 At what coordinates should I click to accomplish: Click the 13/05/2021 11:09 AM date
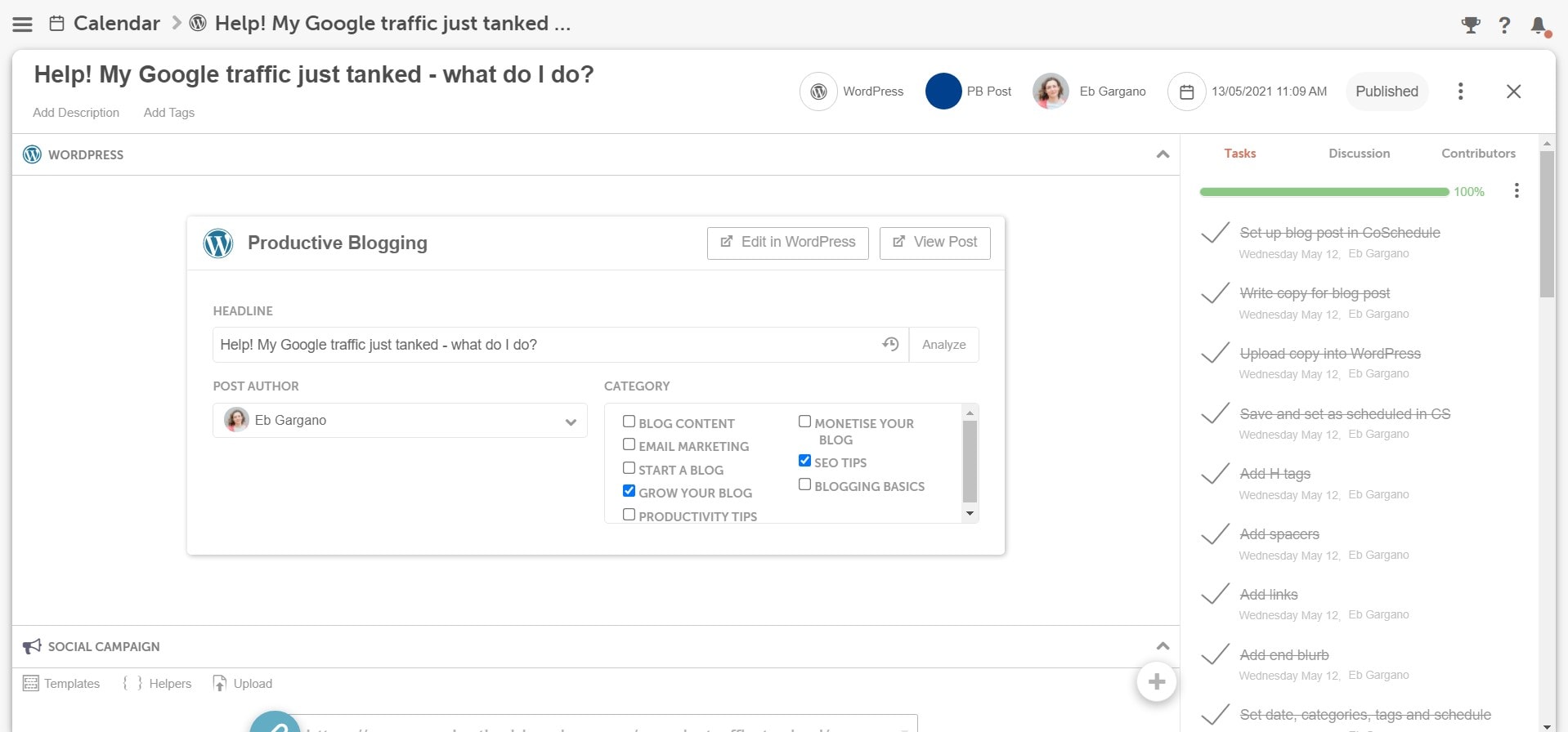(1269, 91)
